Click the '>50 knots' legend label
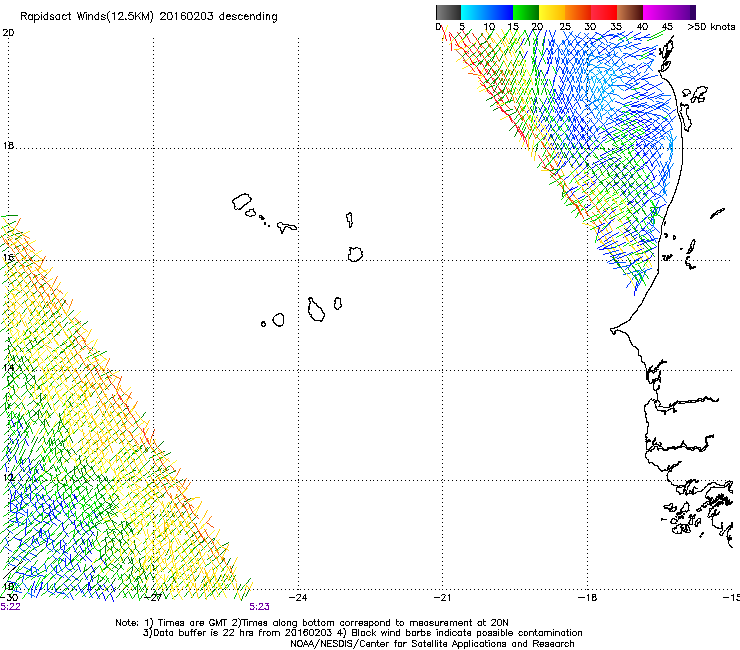The height and width of the screenshot is (650, 740). pos(711,27)
